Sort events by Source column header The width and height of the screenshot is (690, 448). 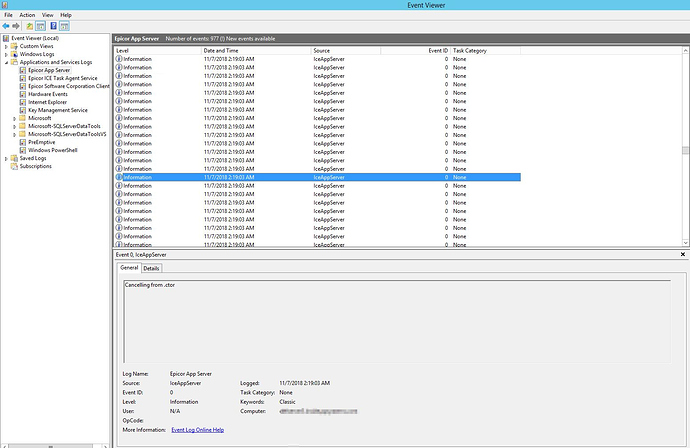point(346,51)
